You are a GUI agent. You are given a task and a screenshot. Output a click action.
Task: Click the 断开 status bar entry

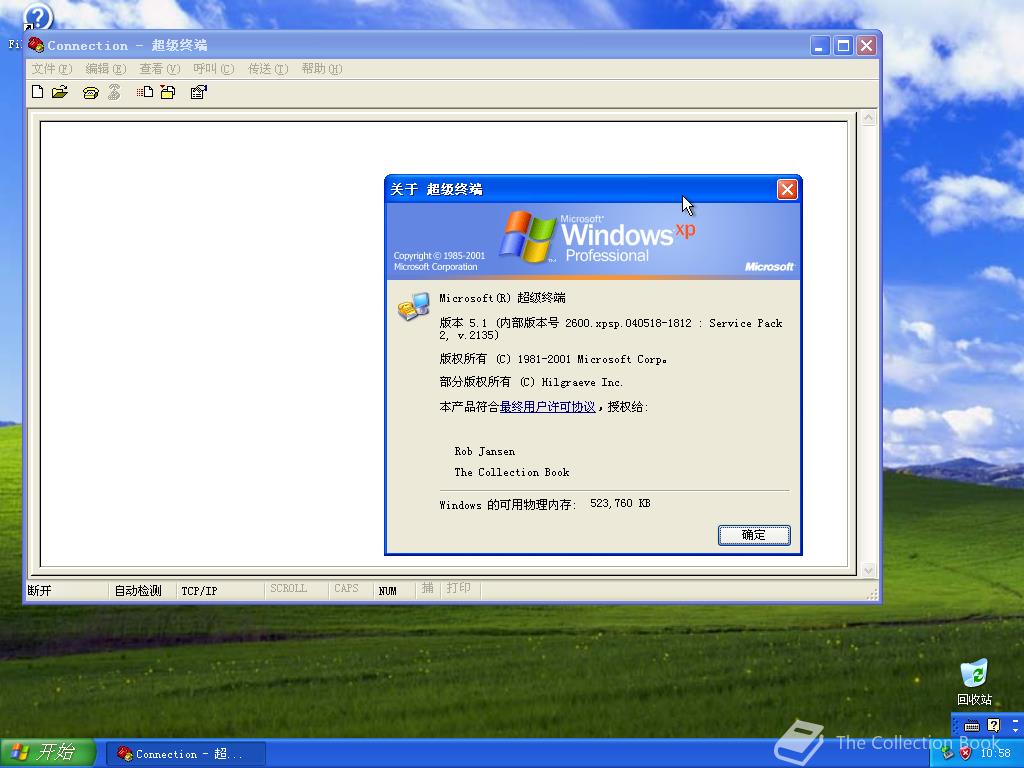(x=39, y=590)
